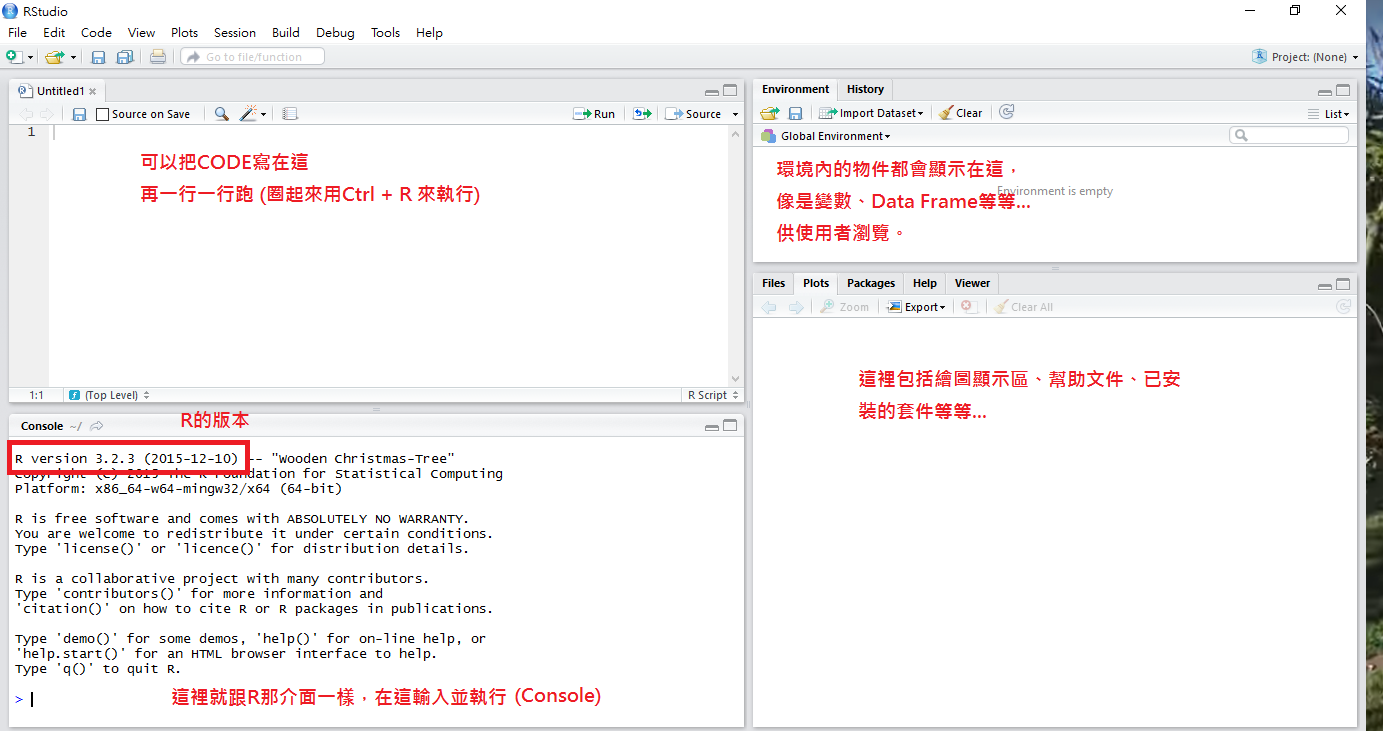Click the Open File folder icon

pos(54,57)
